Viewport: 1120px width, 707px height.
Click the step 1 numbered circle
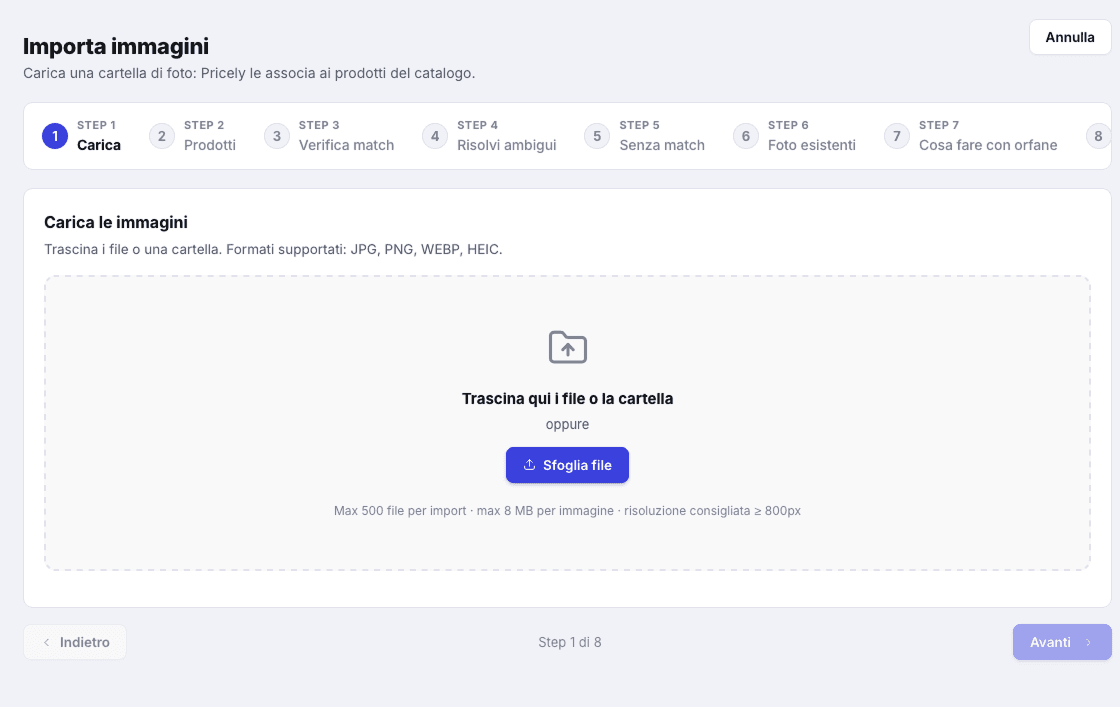pos(55,136)
